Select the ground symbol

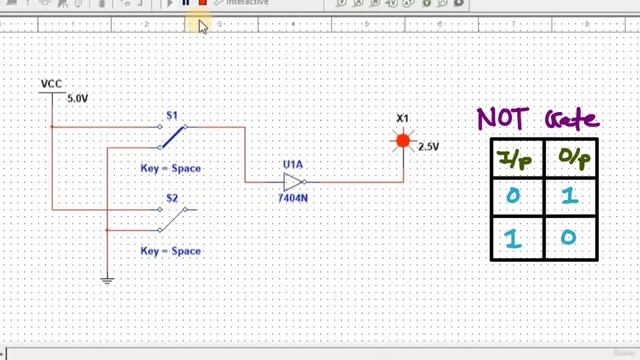click(107, 281)
